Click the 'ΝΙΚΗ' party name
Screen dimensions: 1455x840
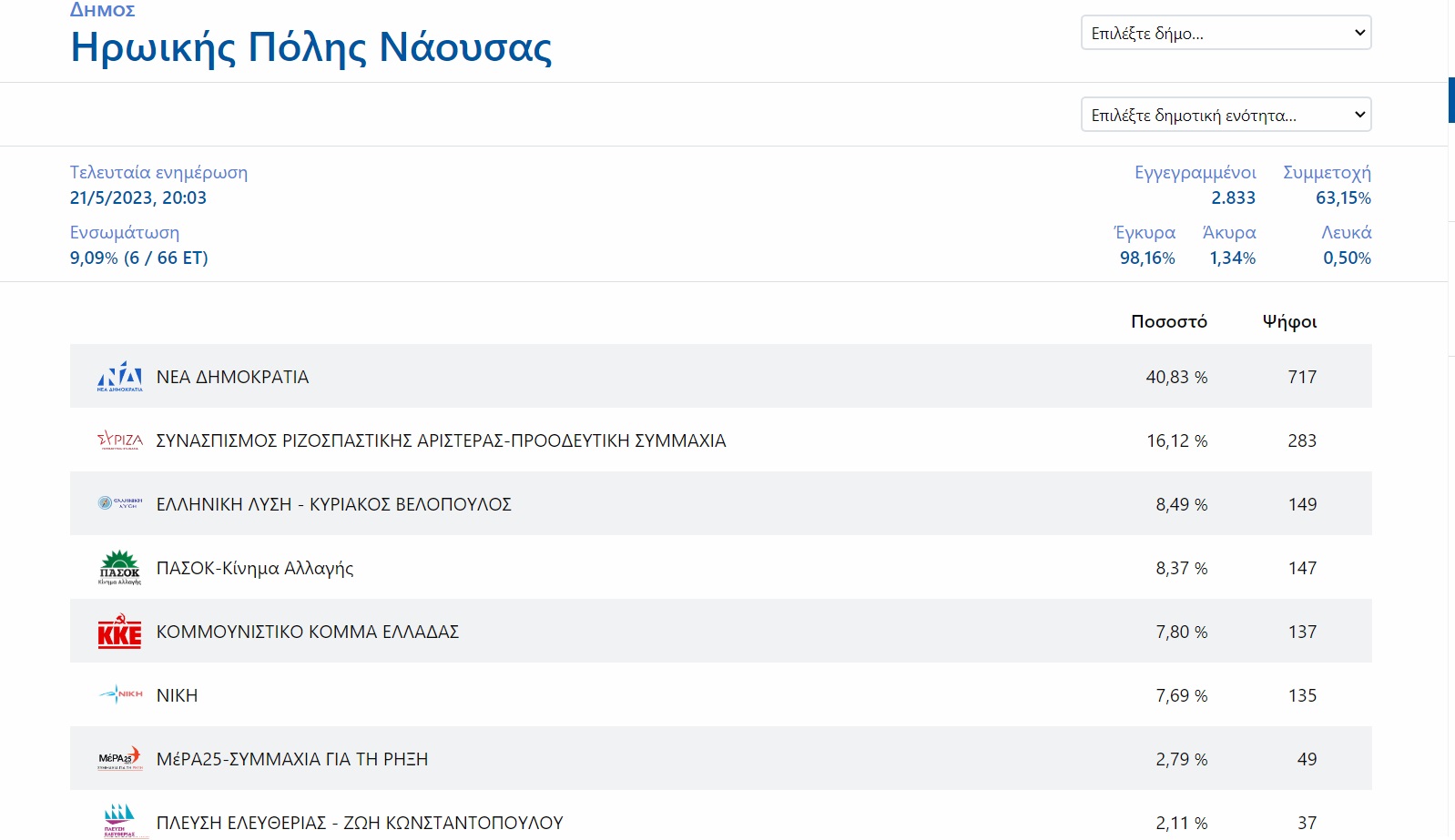177,695
